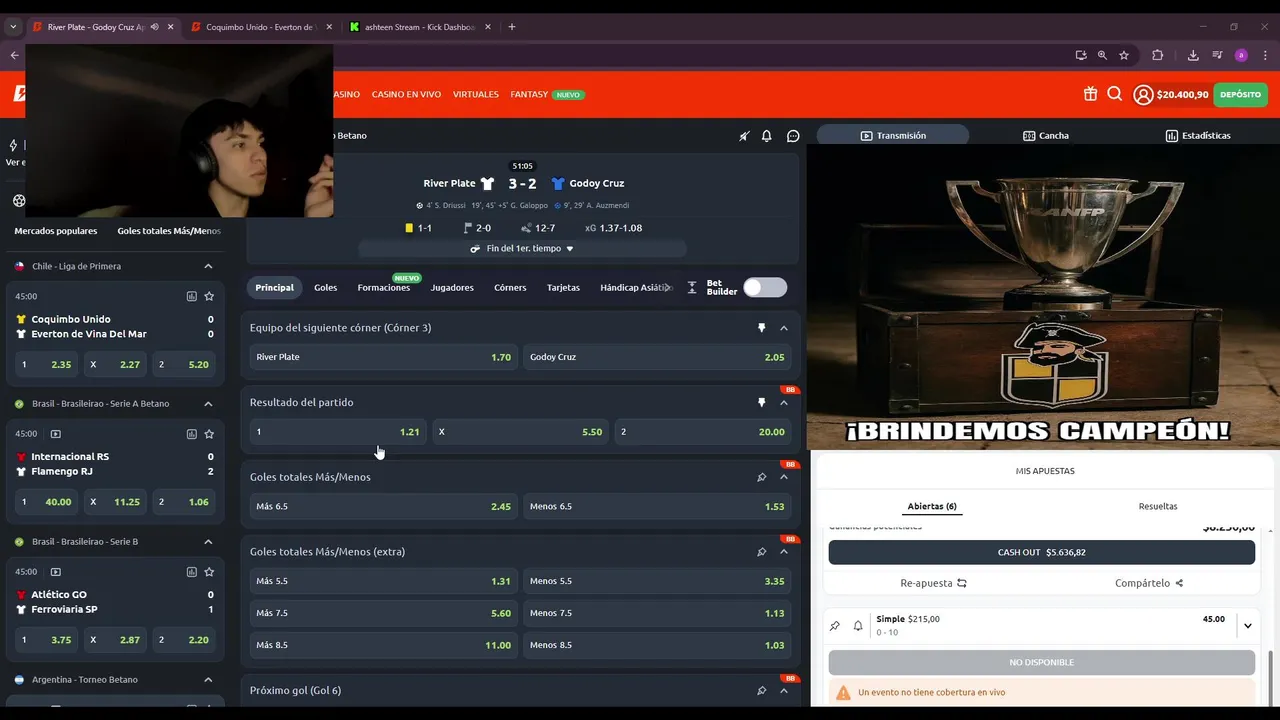The width and height of the screenshot is (1280, 720).
Task: Open stats icon for Atlético GO match
Action: point(191,572)
